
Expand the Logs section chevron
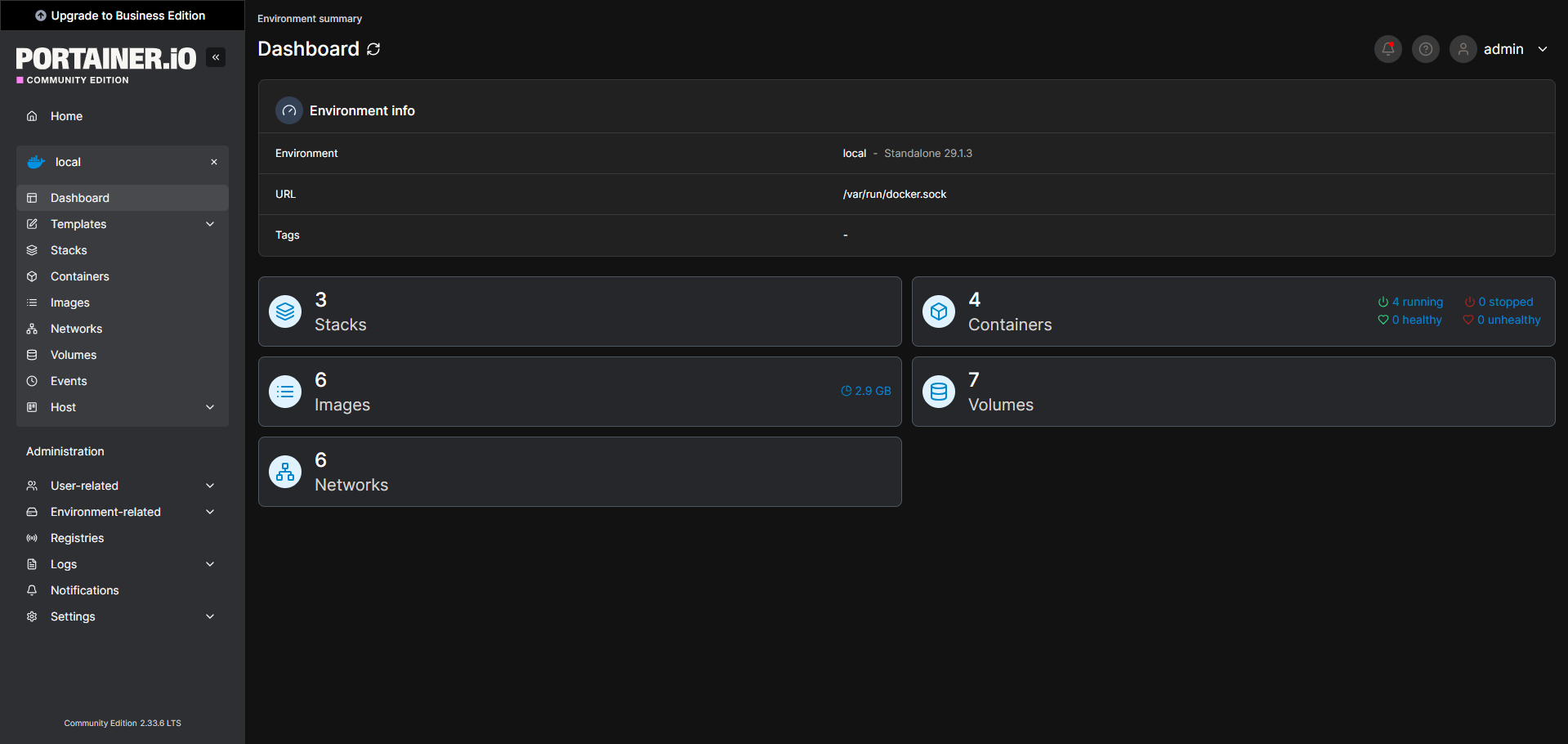click(x=210, y=564)
